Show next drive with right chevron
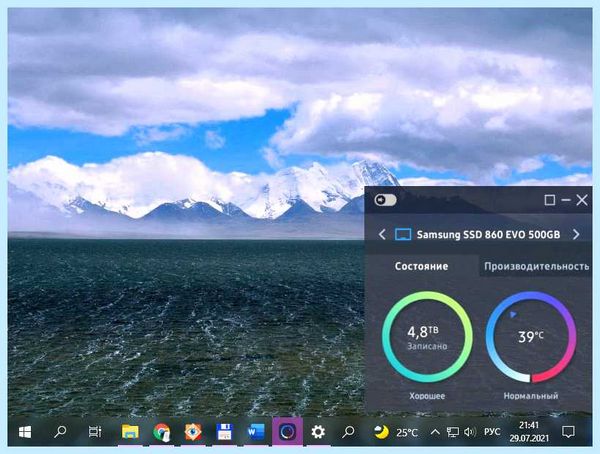 [576, 234]
